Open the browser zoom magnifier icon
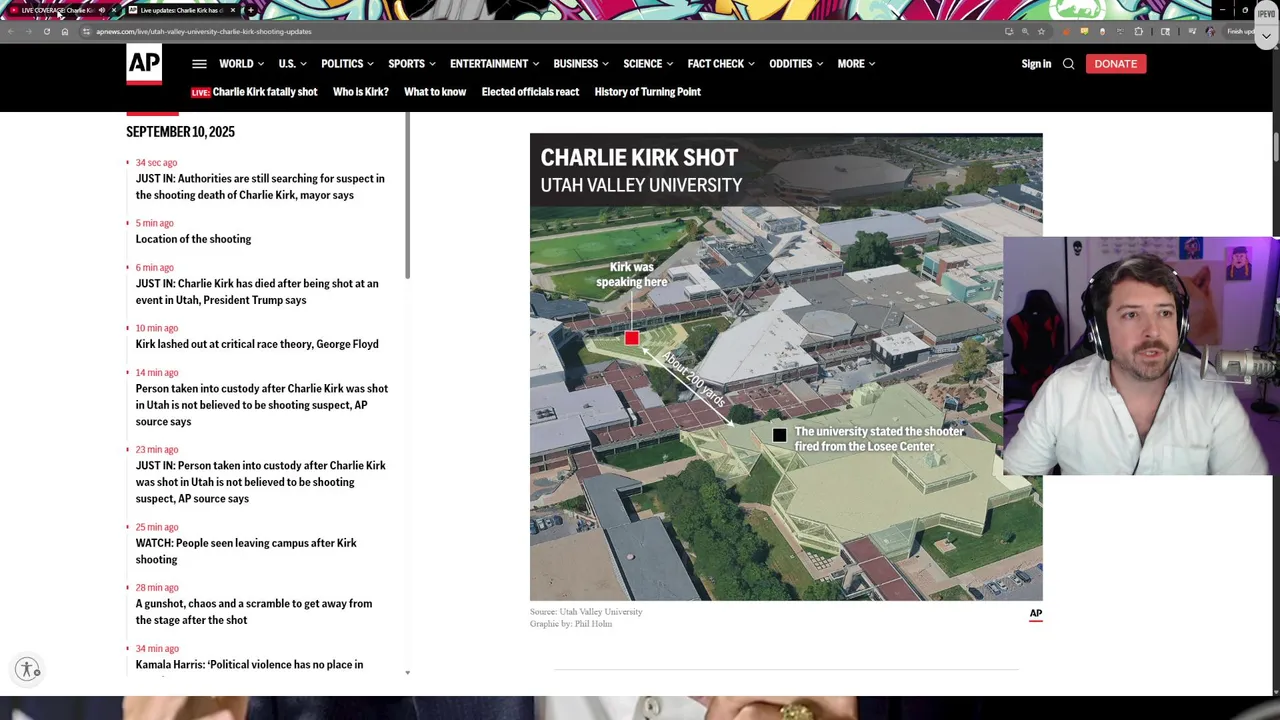The height and width of the screenshot is (720, 1280). 1025,31
